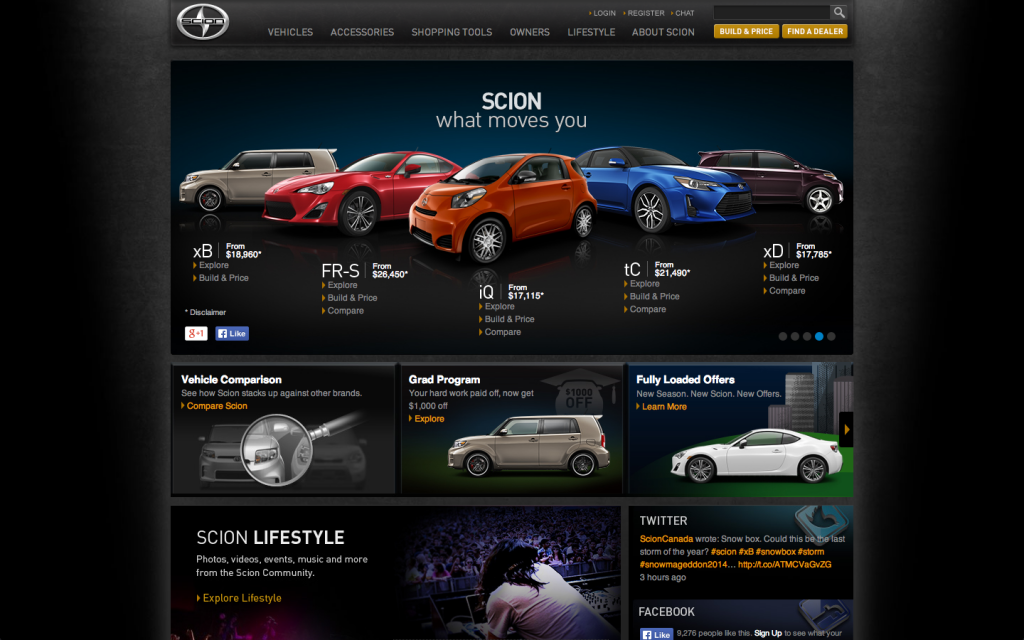Open Build & Price for tC

654,296
